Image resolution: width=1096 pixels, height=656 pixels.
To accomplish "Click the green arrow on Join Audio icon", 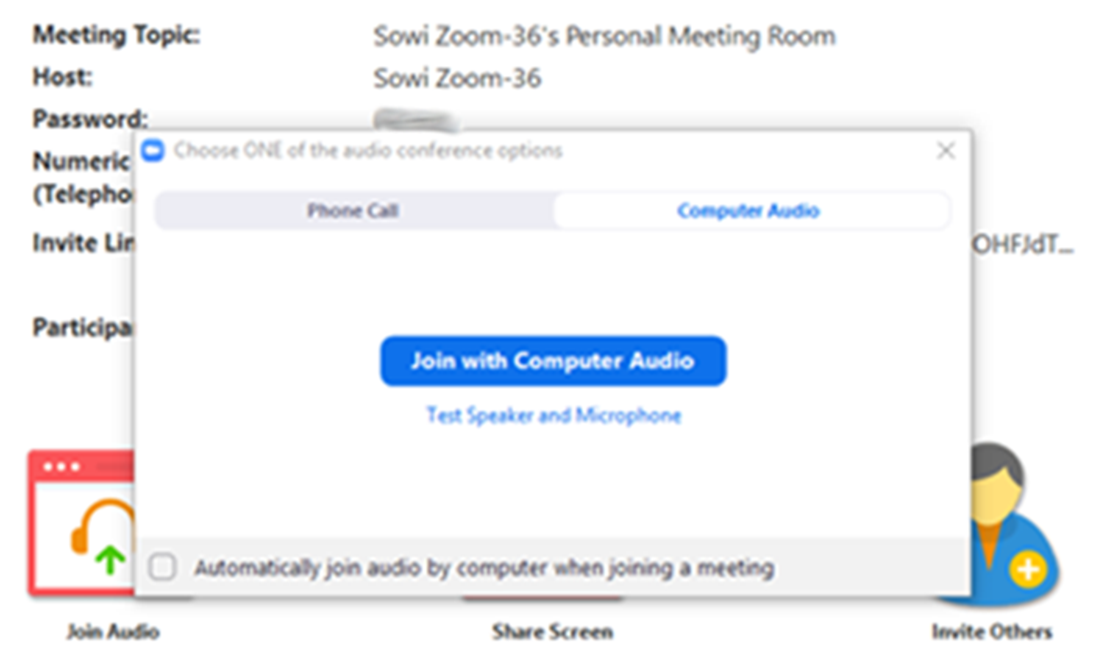I will click(110, 560).
